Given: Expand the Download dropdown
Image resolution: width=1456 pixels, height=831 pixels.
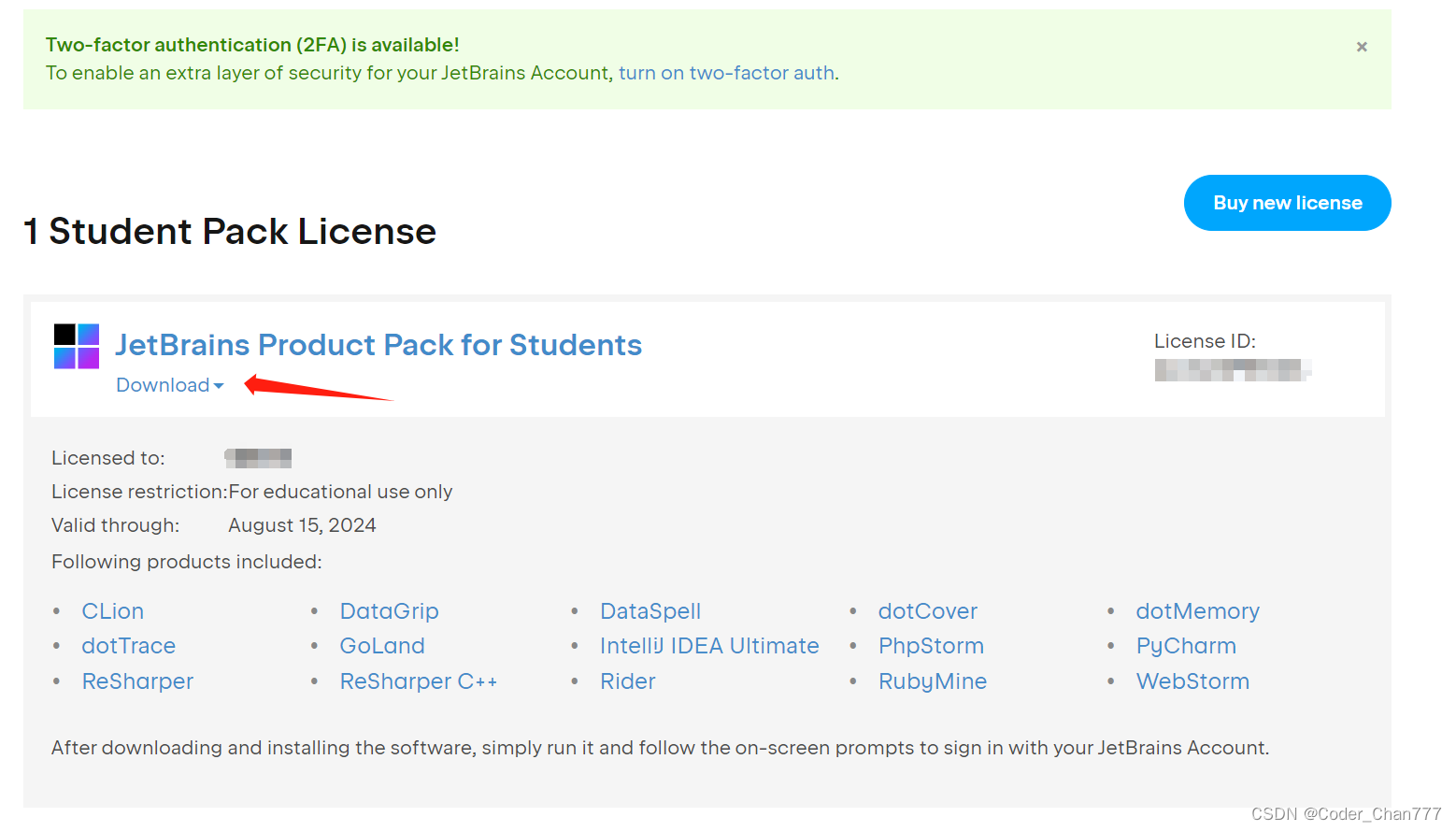Looking at the screenshot, I should [x=170, y=385].
